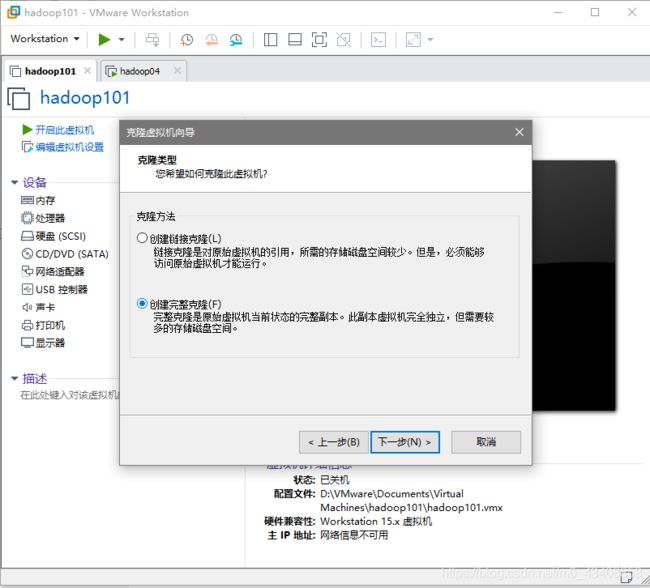
Task: Close the hadoop04 tab
Action: click(x=177, y=70)
